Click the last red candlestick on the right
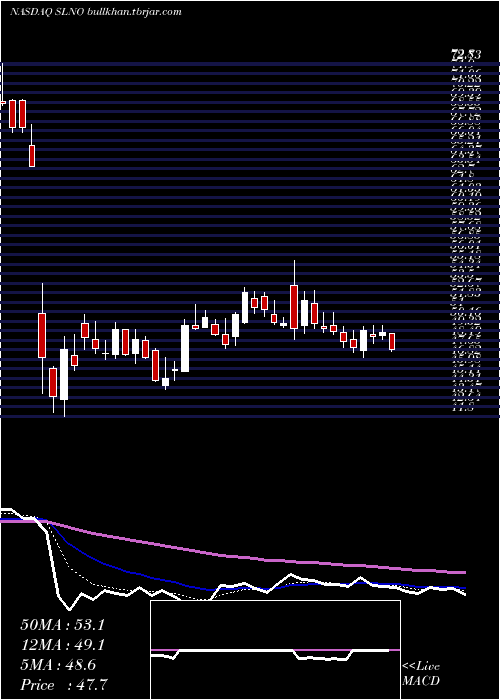Viewport: 500px width, 700px height. tap(392, 342)
